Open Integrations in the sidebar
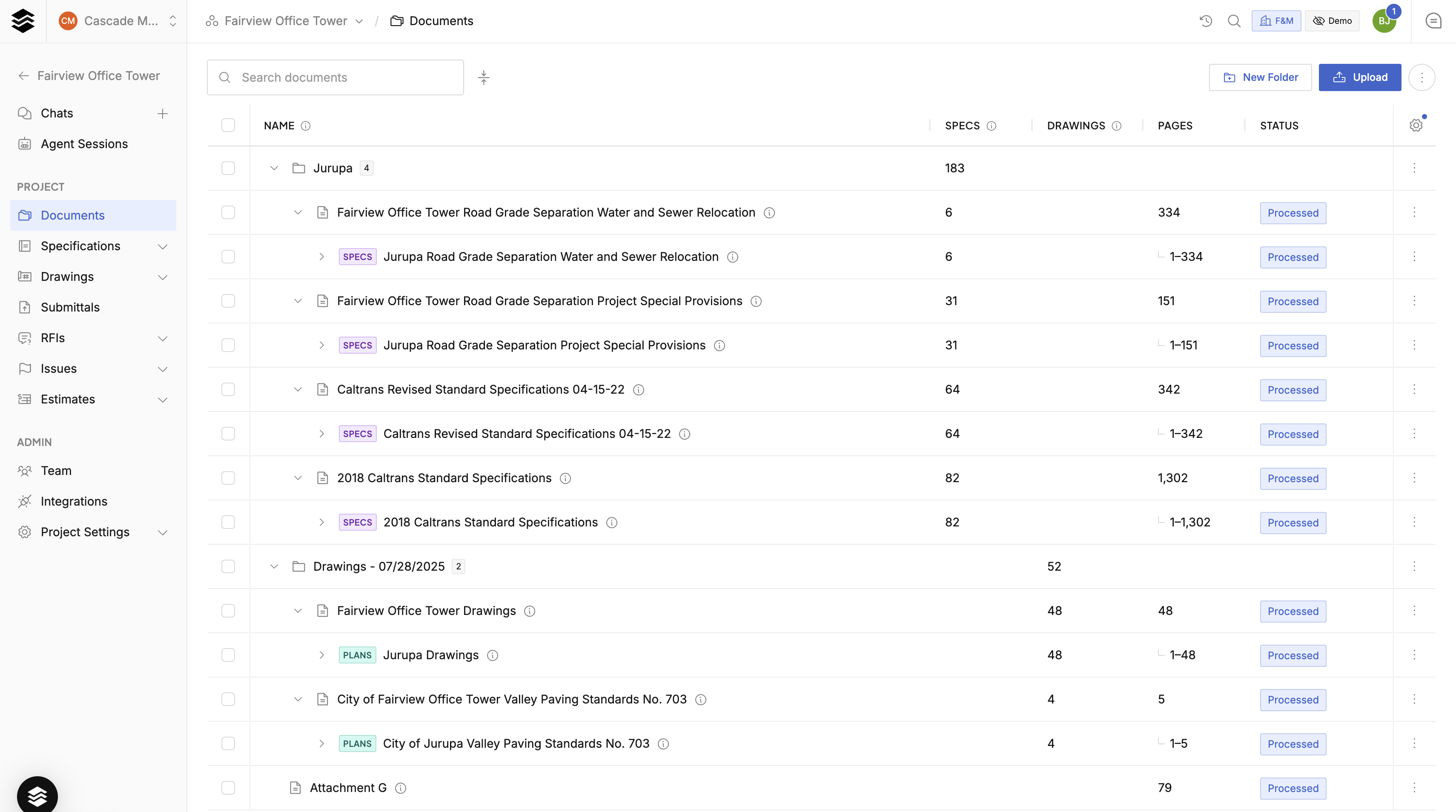This screenshot has width=1456, height=812. tap(93, 501)
